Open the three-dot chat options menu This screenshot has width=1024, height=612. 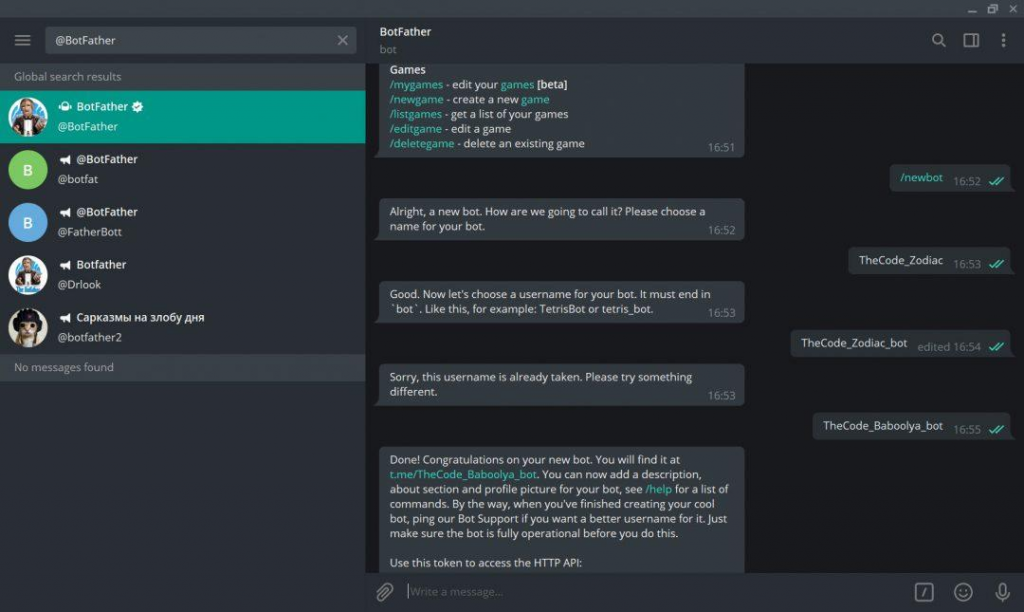point(1003,40)
